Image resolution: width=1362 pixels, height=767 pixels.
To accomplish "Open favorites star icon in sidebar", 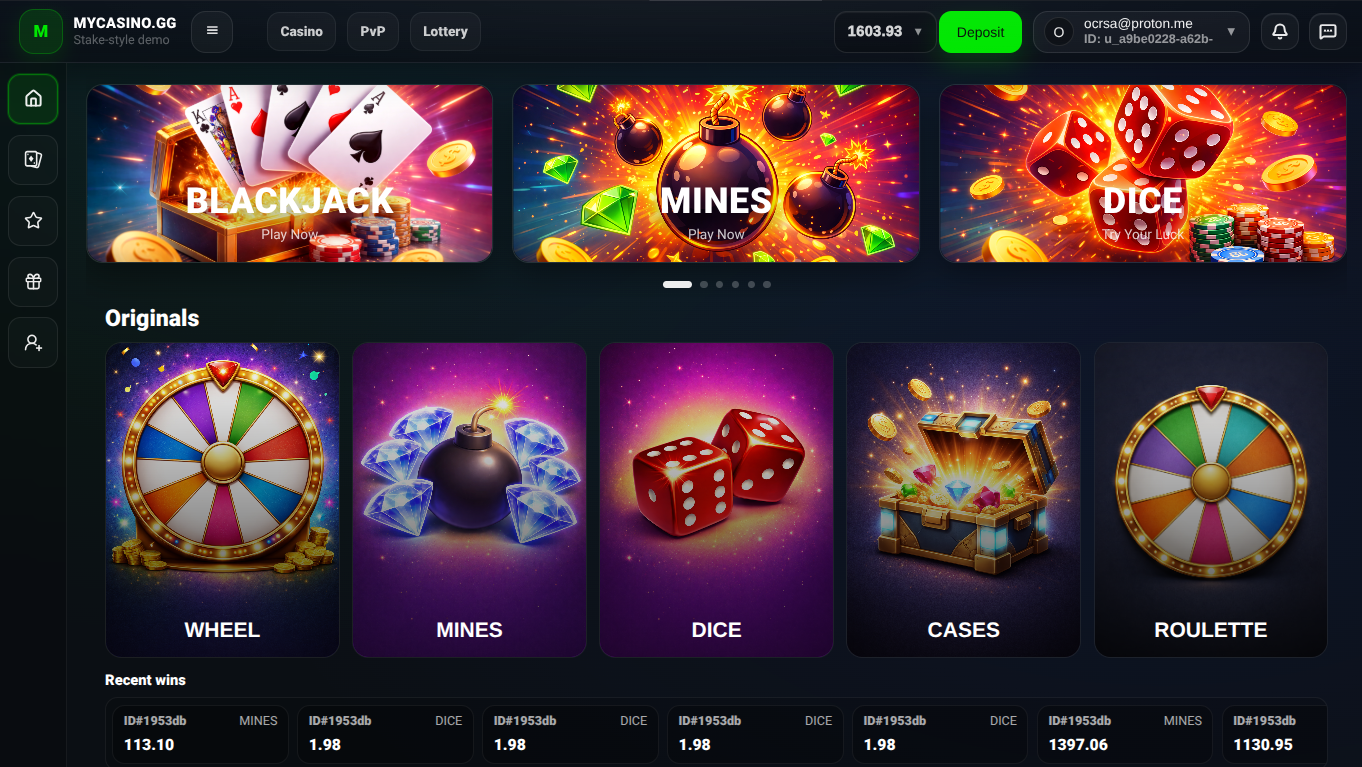I will click(x=33, y=221).
